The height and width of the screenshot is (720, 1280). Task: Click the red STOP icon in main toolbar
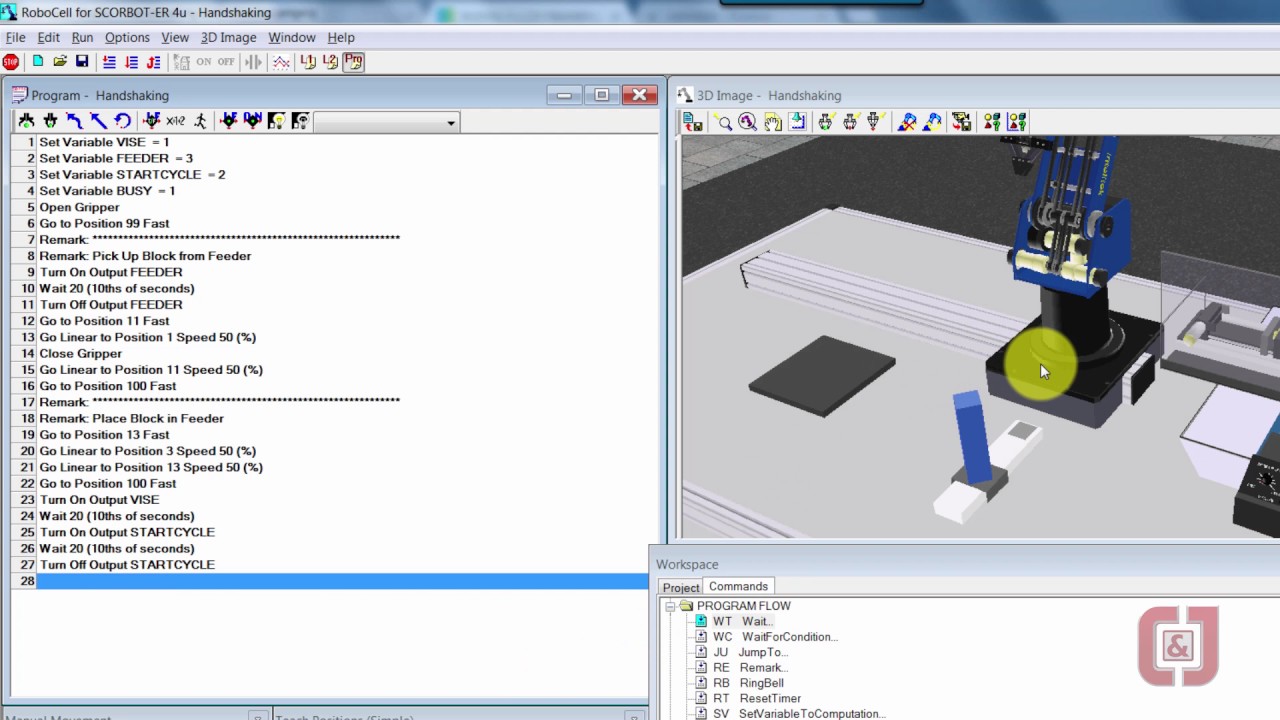click(x=11, y=62)
